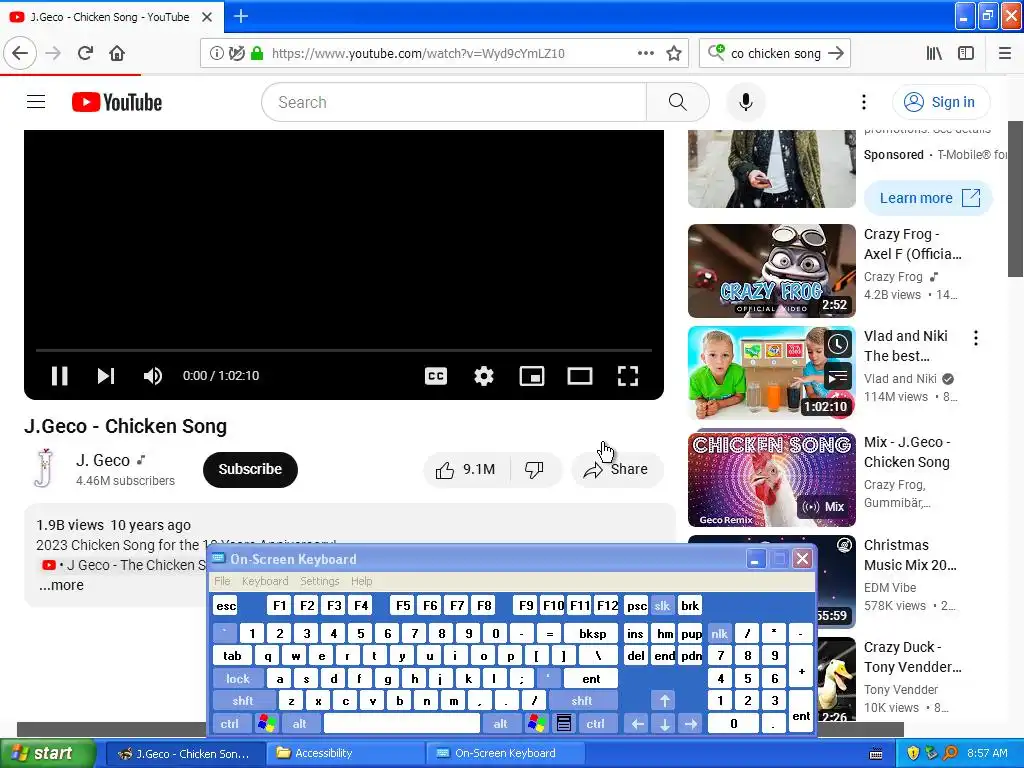Toggle Firefox sidebar view
Image resolution: width=1024 pixels, height=768 pixels.
966,53
